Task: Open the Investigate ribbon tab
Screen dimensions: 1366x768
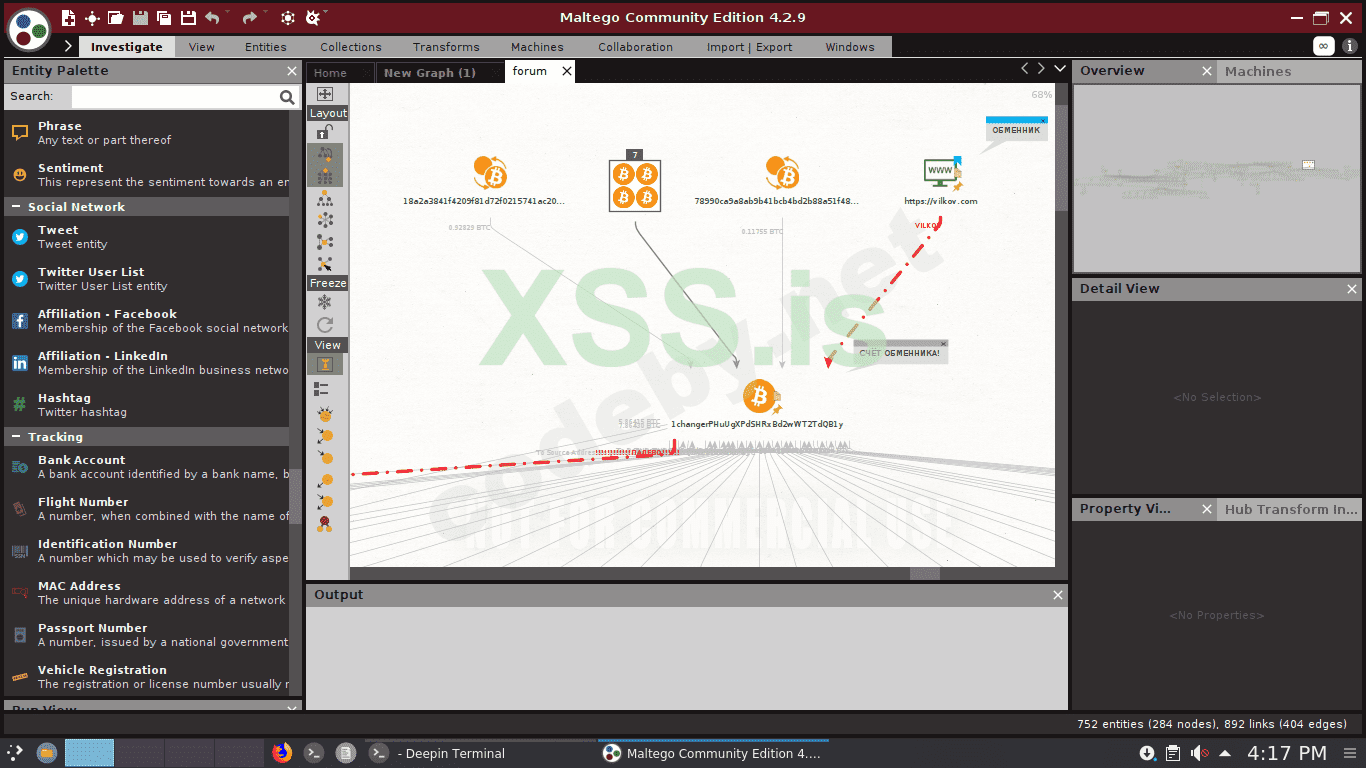Action: click(126, 47)
